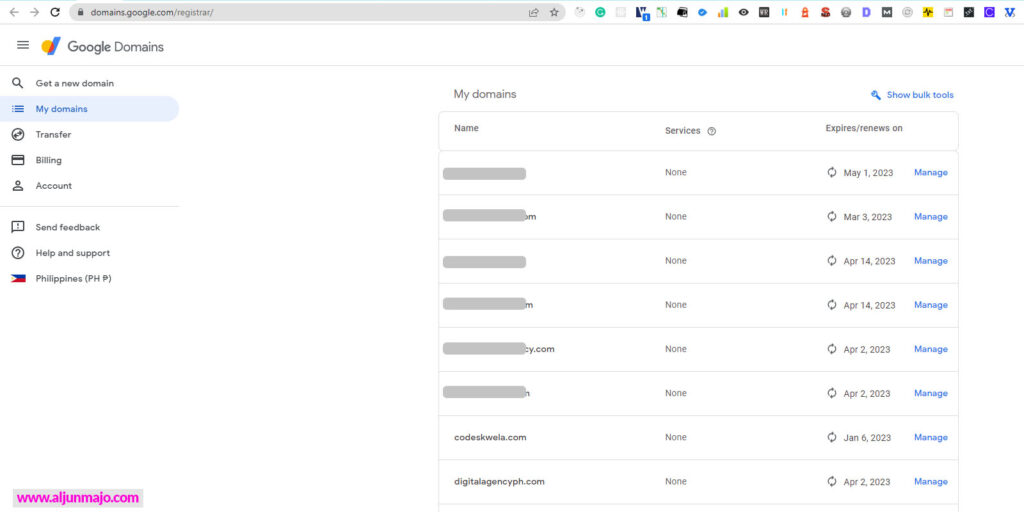This screenshot has width=1024, height=512.
Task: Click the Services column header label
Action: (x=682, y=131)
